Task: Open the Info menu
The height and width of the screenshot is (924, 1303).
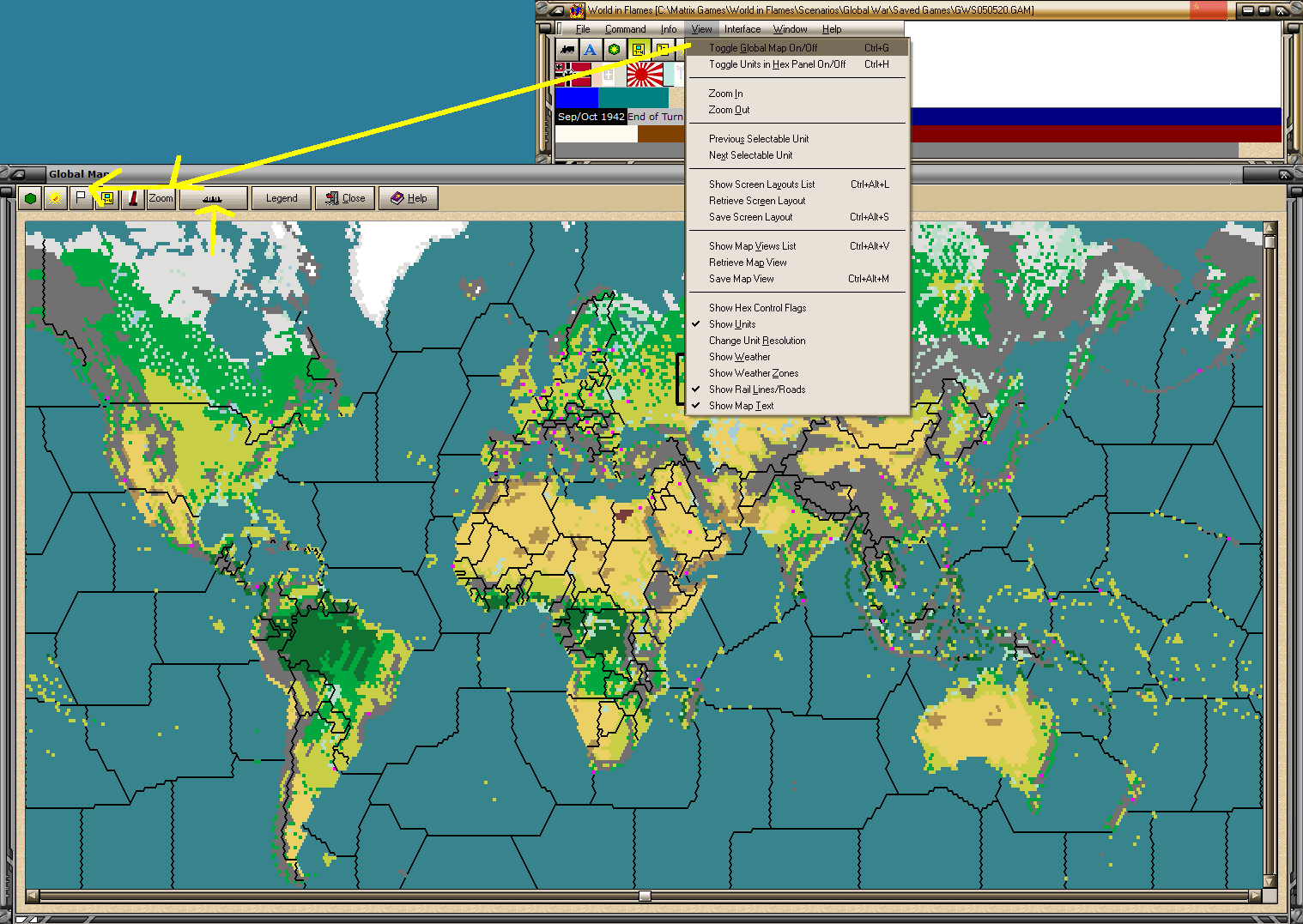Action: [x=669, y=29]
